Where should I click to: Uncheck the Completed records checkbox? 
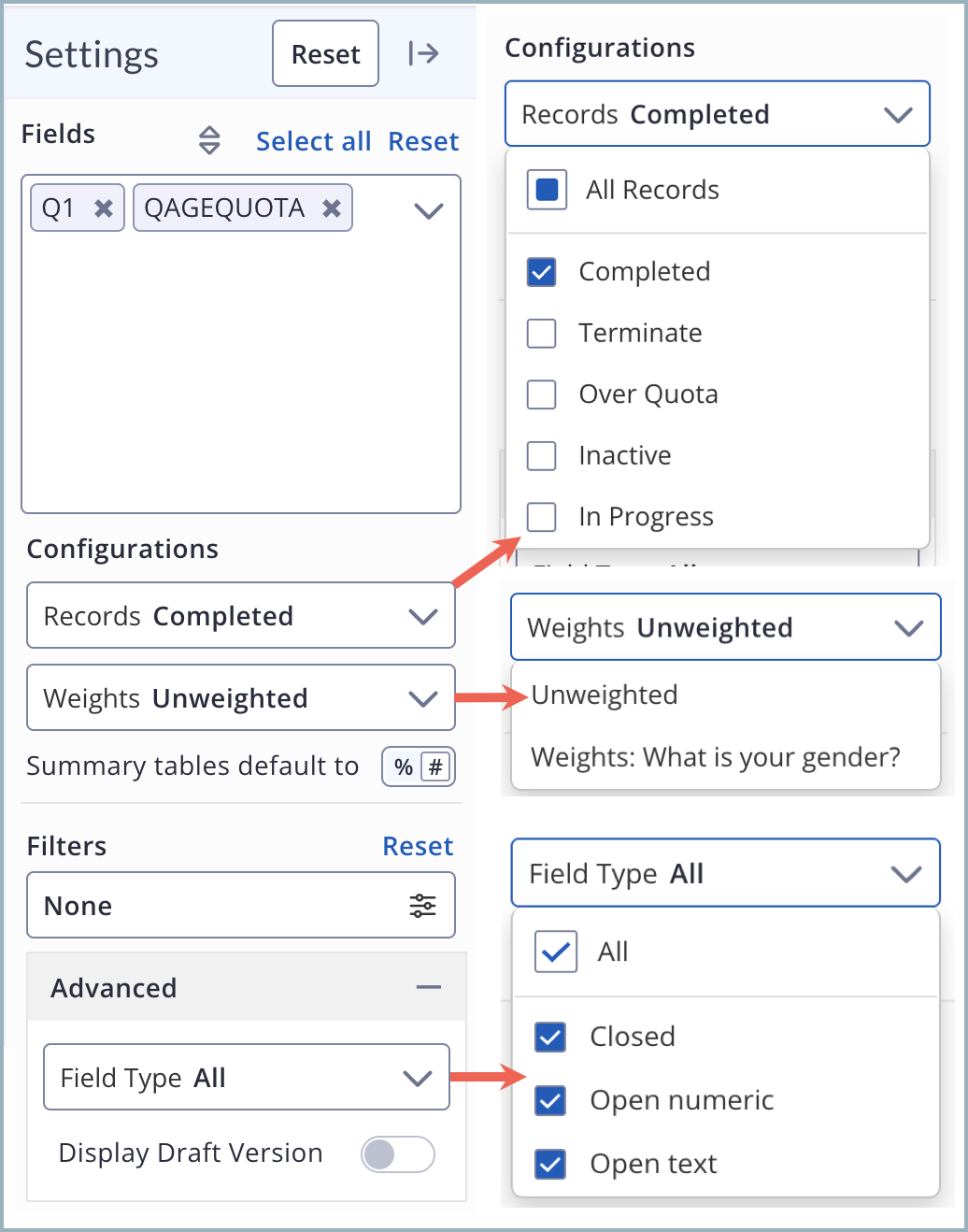click(542, 271)
